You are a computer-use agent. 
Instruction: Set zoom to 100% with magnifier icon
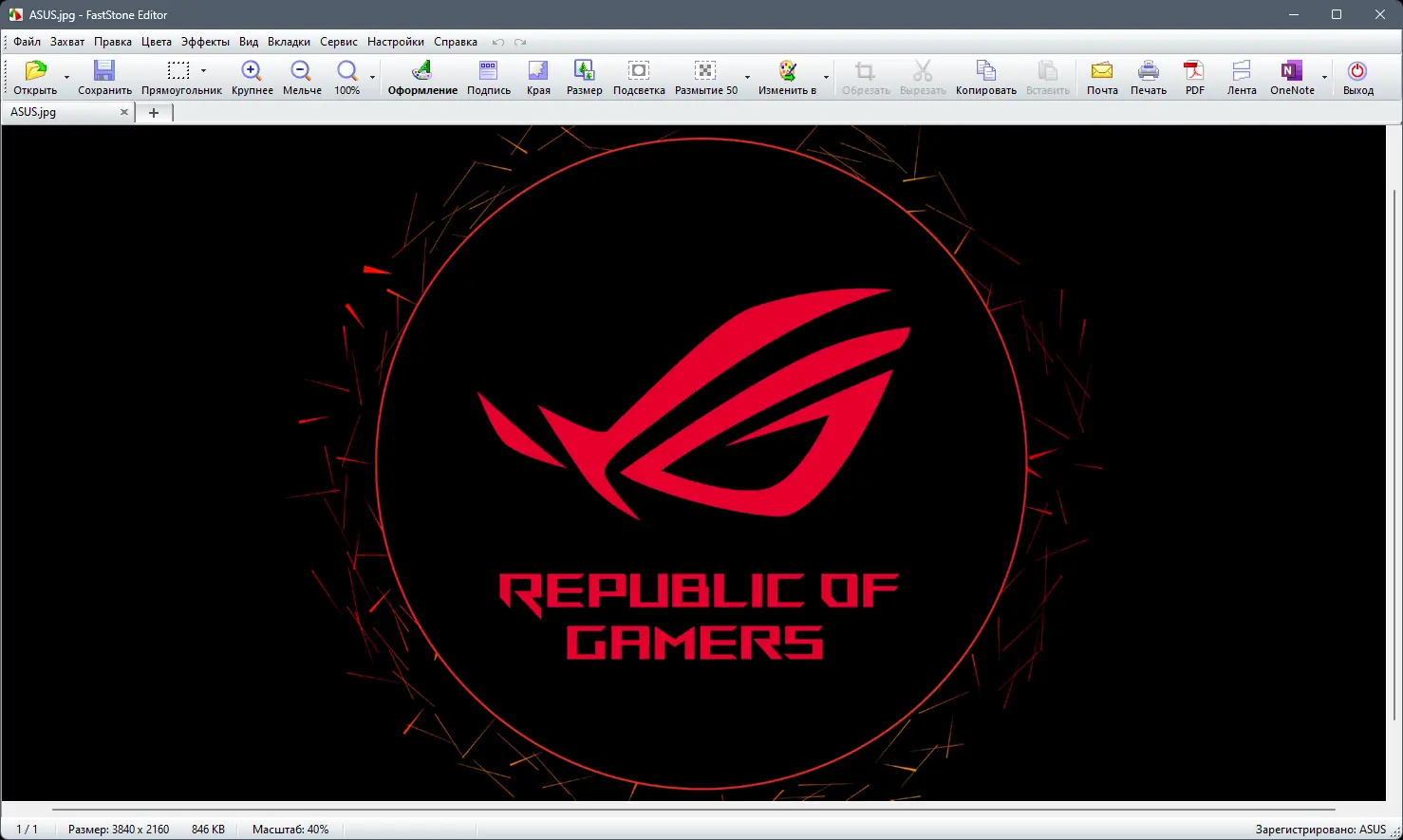pyautogui.click(x=347, y=77)
